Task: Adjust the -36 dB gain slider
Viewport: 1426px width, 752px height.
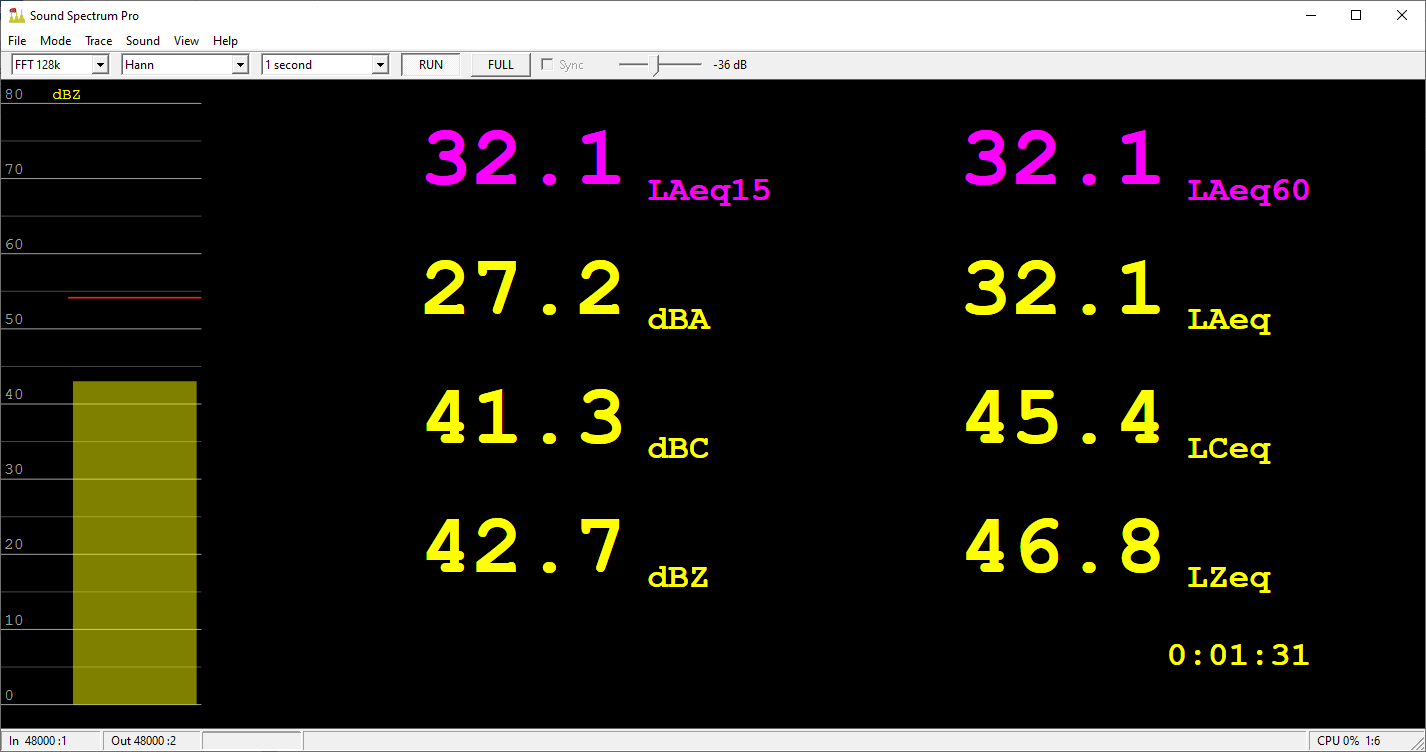Action: coord(661,63)
